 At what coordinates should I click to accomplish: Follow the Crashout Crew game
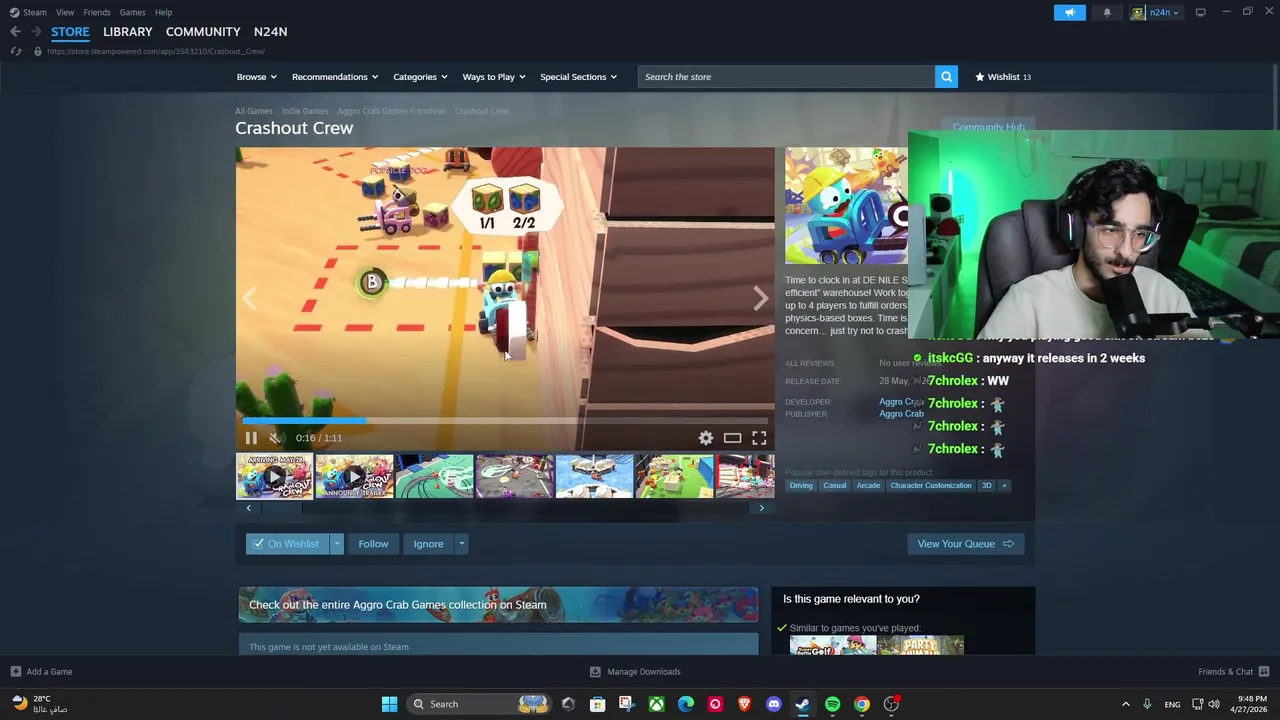coord(373,544)
